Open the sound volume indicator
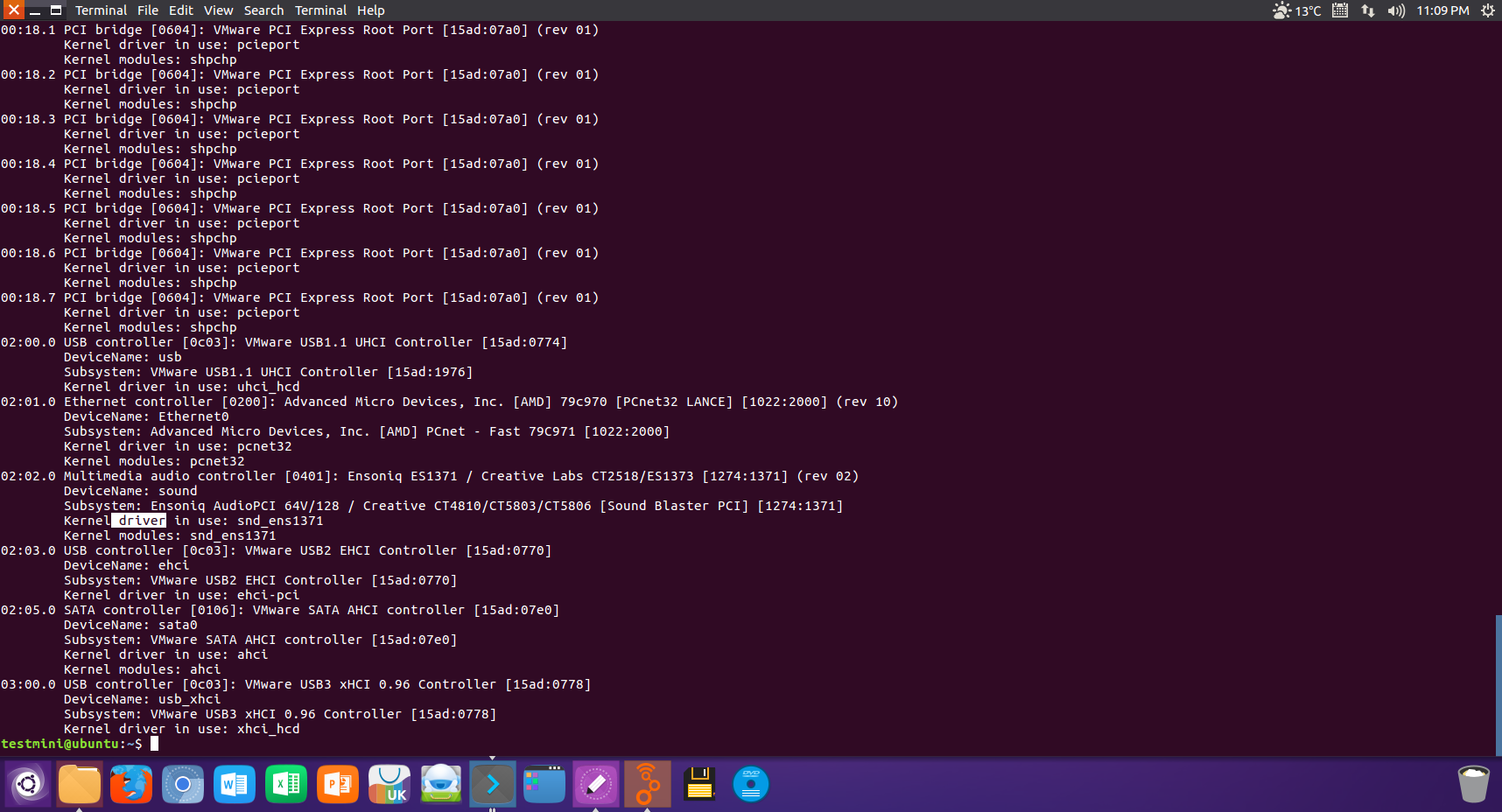 tap(1396, 10)
